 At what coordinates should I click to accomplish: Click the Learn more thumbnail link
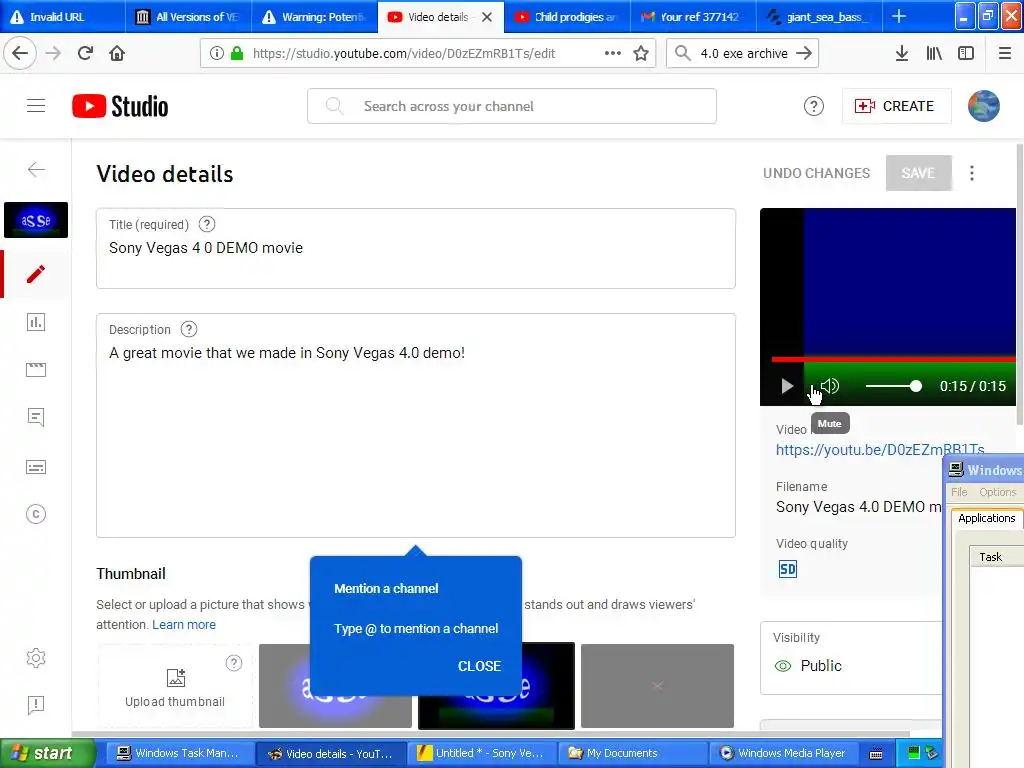[x=184, y=624]
